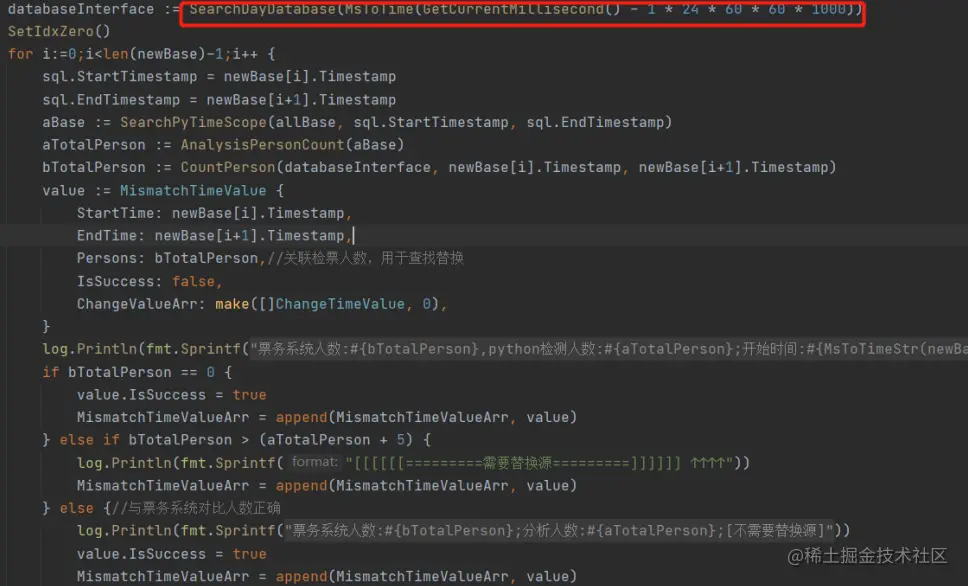Click the 'false' value after IsSuccess:
The height and width of the screenshot is (586, 968).
(x=193, y=281)
